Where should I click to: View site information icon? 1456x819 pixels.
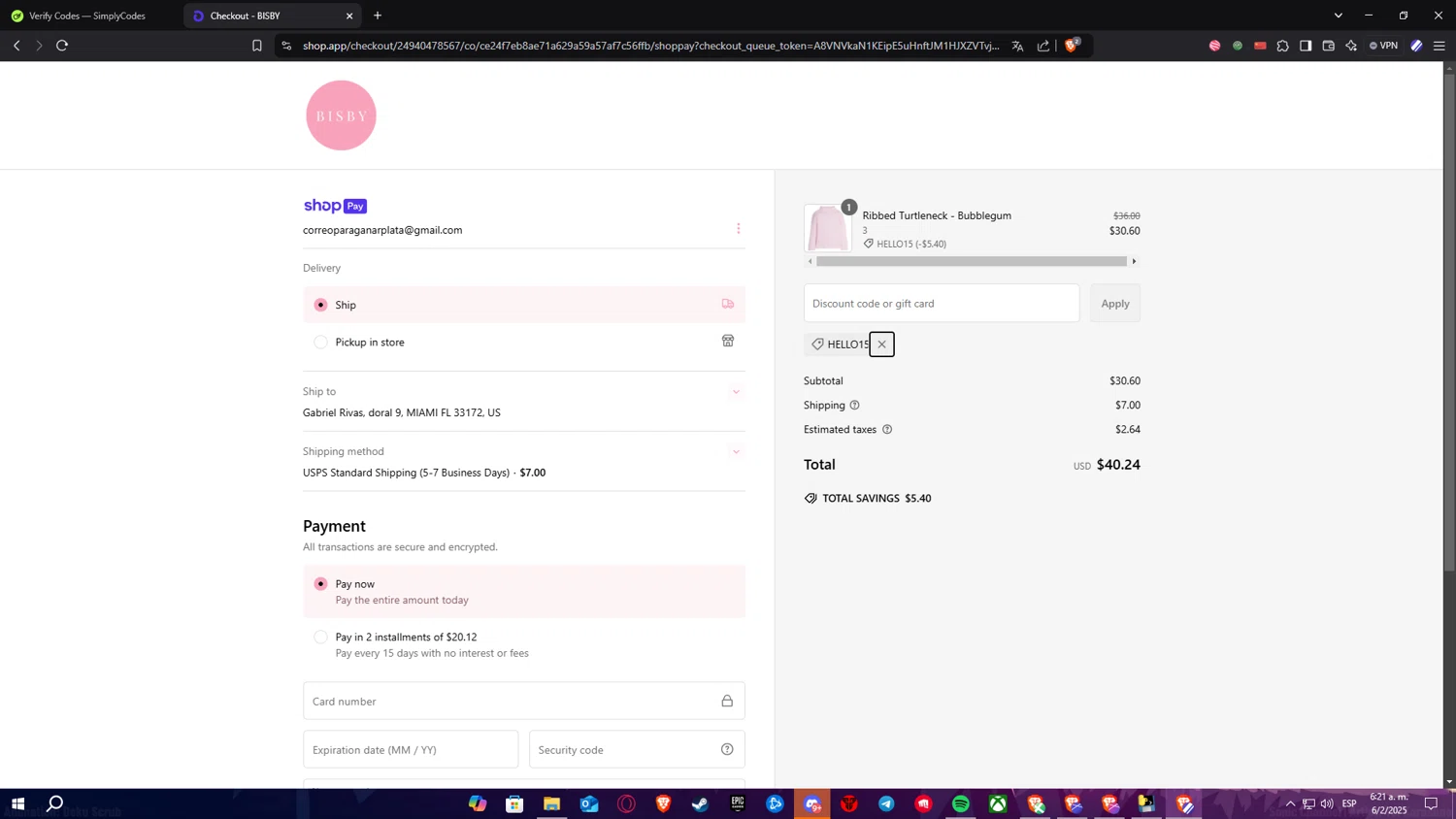[285, 46]
